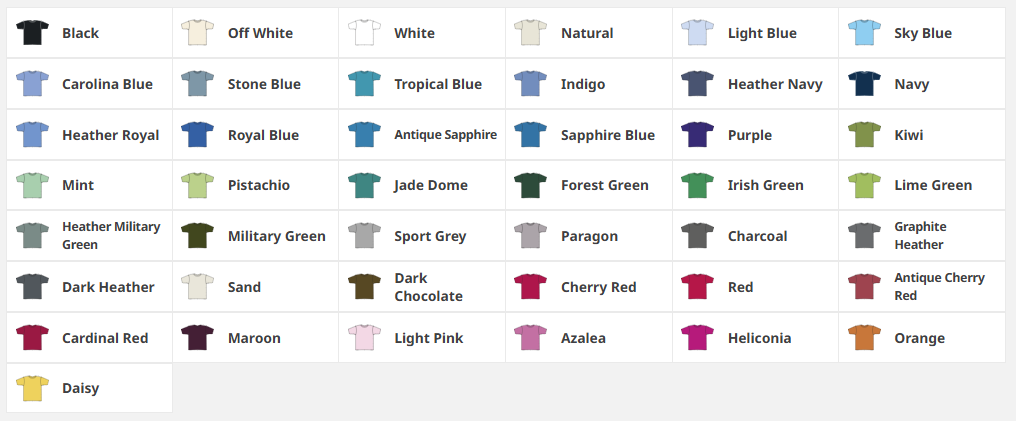Screen dimensions: 1016x421
Task: Pick the Forest Green t-shirt icon
Action: coord(531,185)
